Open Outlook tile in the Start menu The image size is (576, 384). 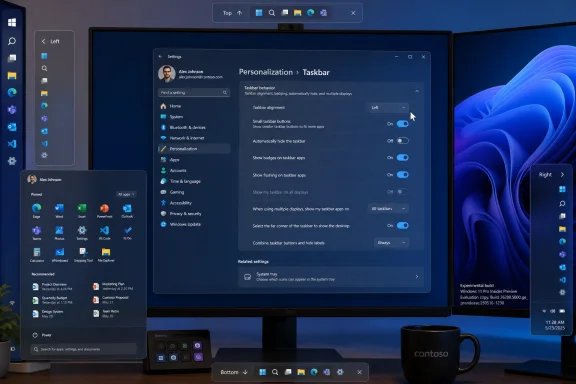[x=127, y=210]
